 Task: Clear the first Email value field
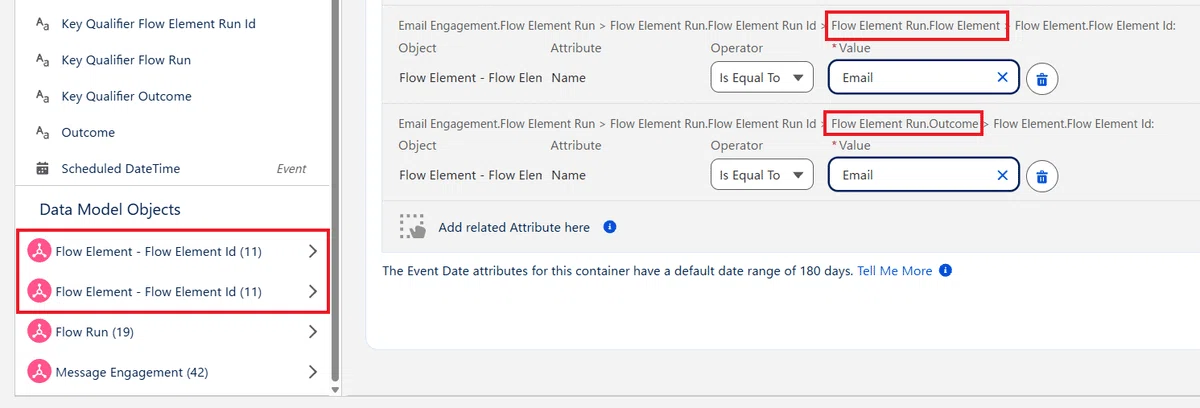pos(1002,78)
